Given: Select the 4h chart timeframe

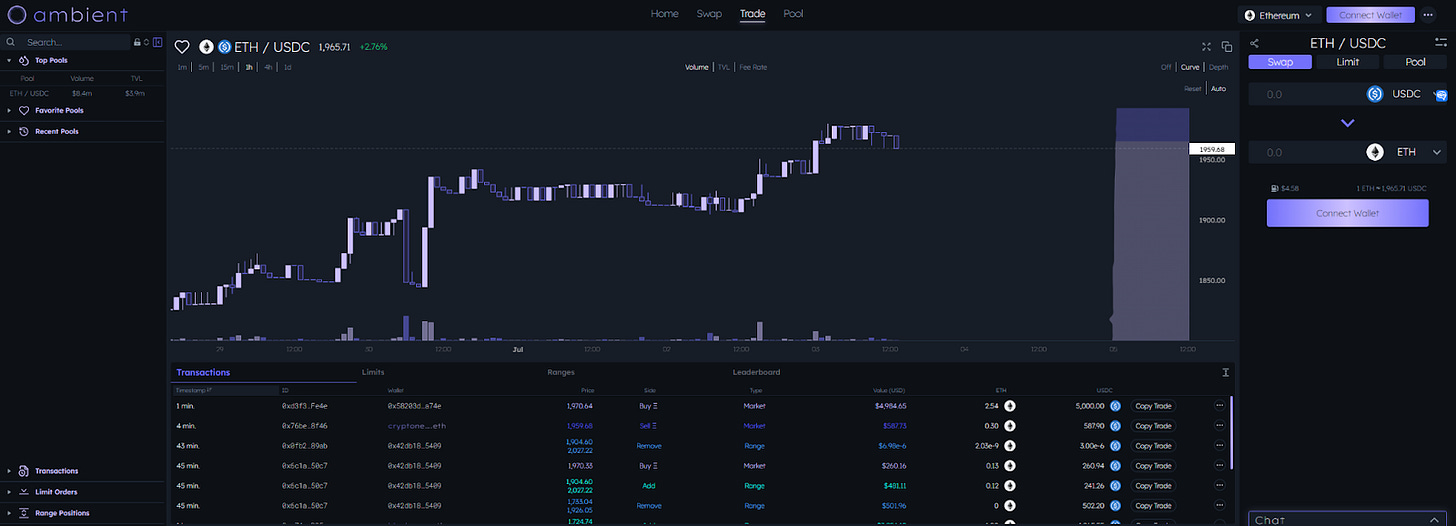Looking at the screenshot, I should pos(268,67).
